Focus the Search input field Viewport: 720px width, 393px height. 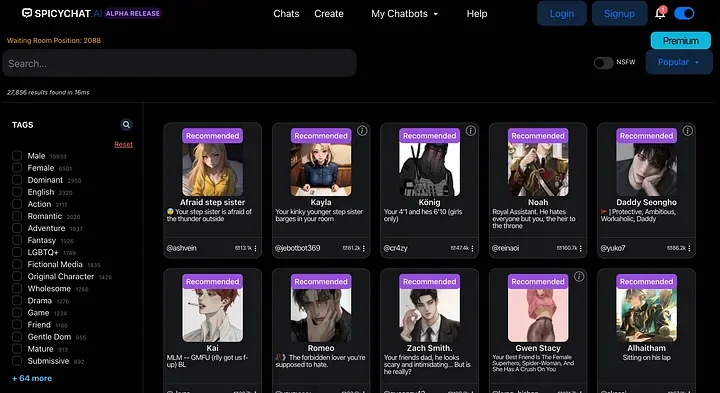tap(180, 63)
